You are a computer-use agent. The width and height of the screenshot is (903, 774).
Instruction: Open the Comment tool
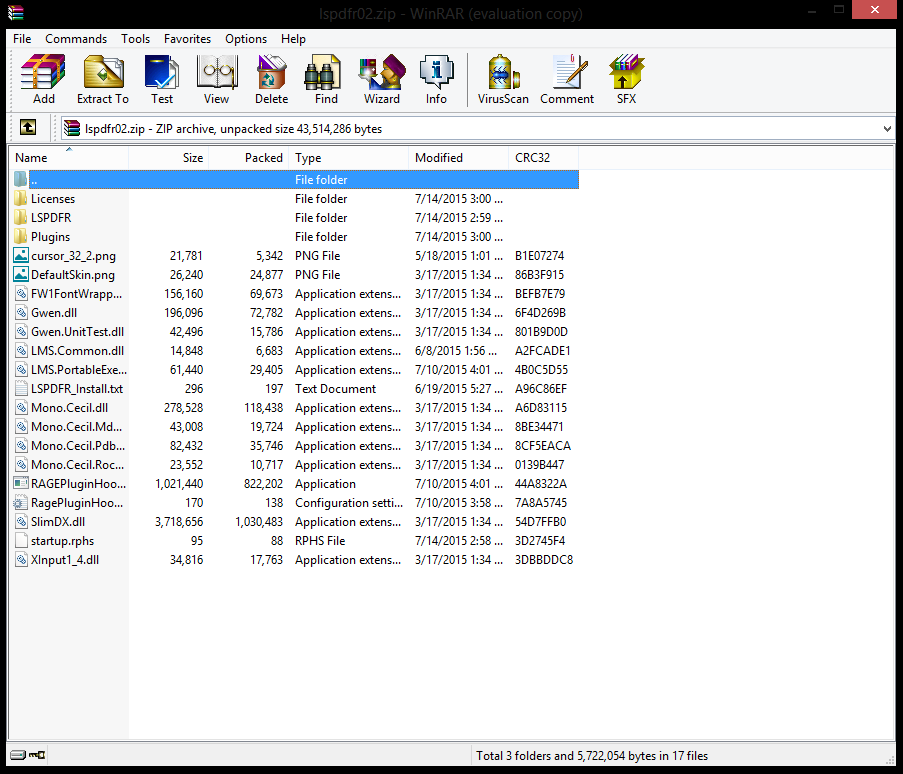point(567,79)
